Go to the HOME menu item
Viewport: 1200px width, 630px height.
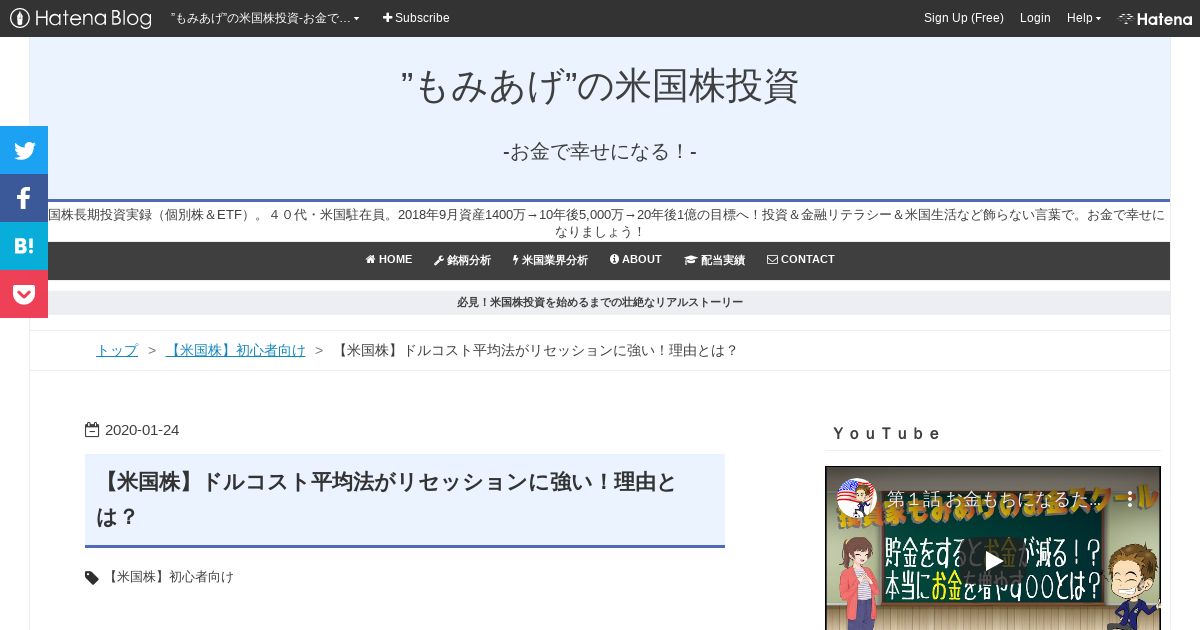tap(388, 260)
